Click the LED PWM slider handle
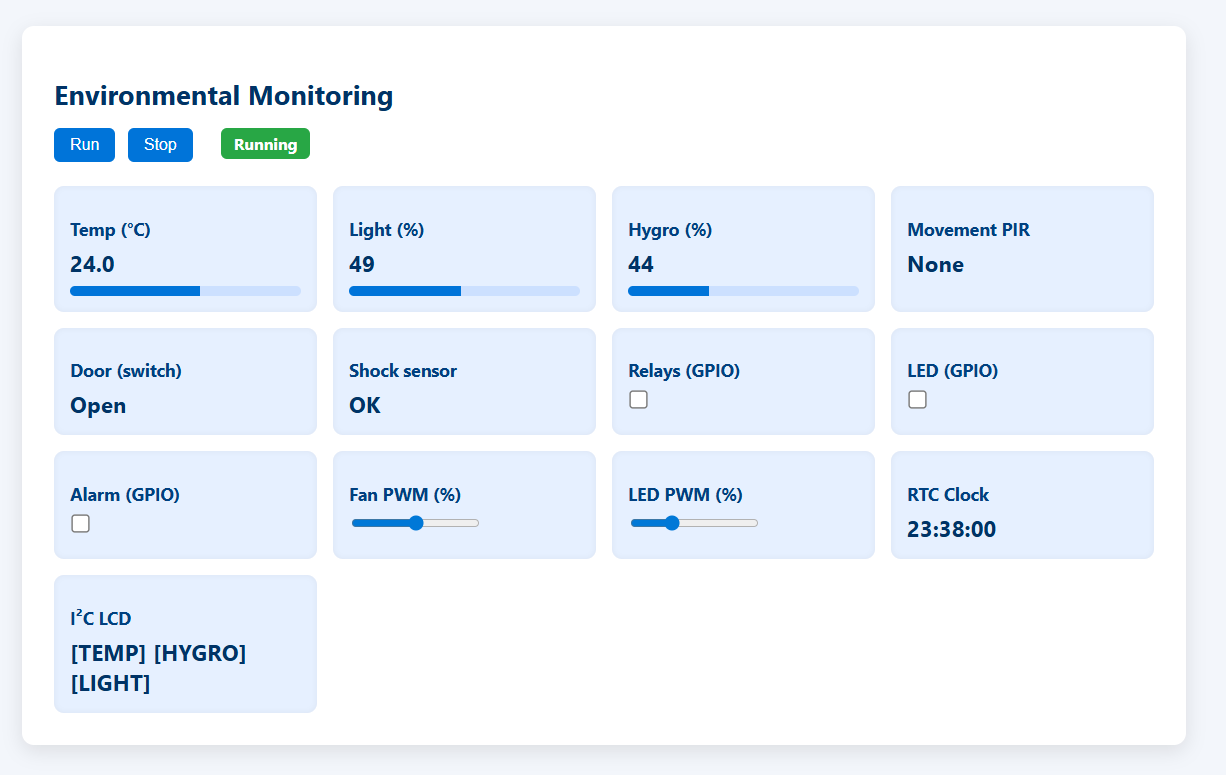Image resolution: width=1226 pixels, height=775 pixels. (672, 523)
